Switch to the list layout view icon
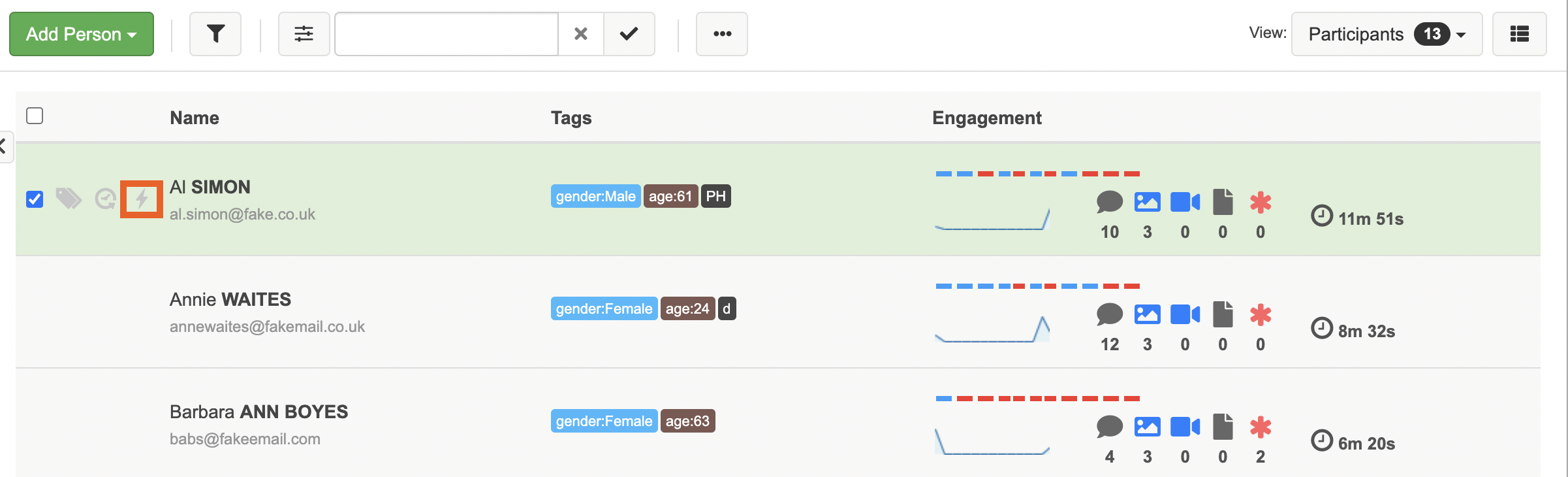This screenshot has width=1568, height=477. point(1519,34)
